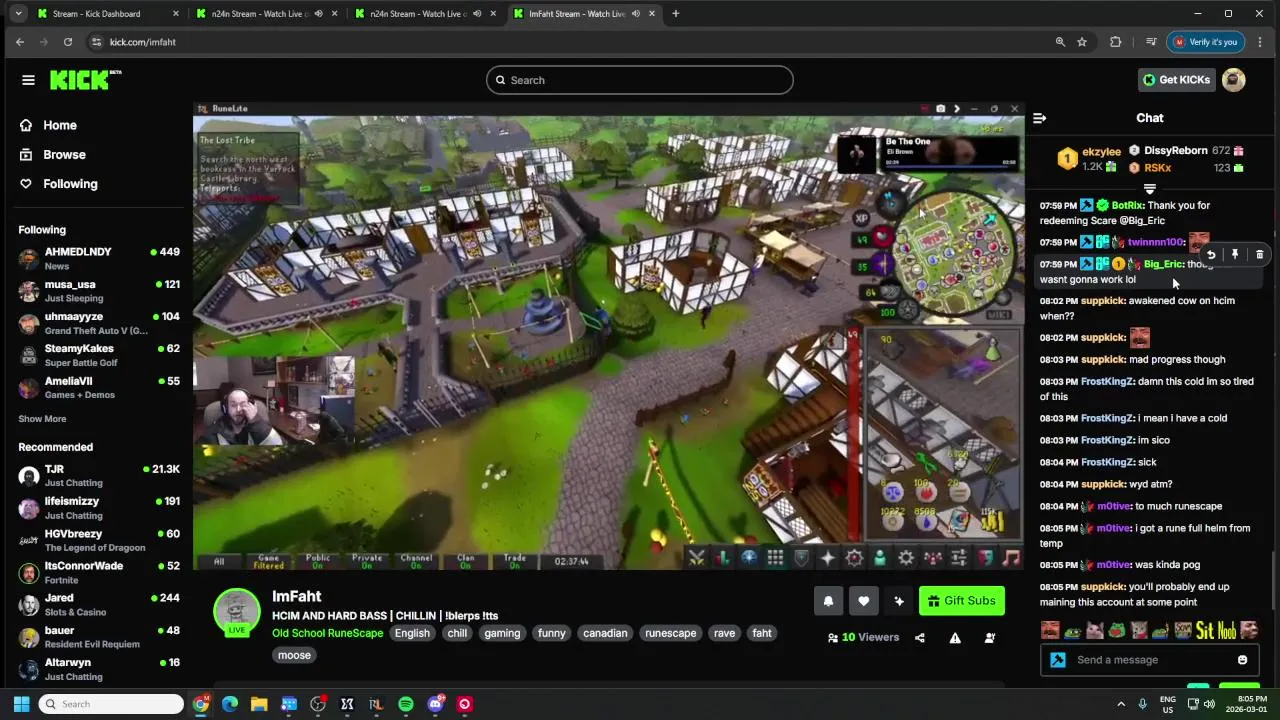
Task: Select the 'Sit' emote in quick emotes
Action: tap(1205, 630)
